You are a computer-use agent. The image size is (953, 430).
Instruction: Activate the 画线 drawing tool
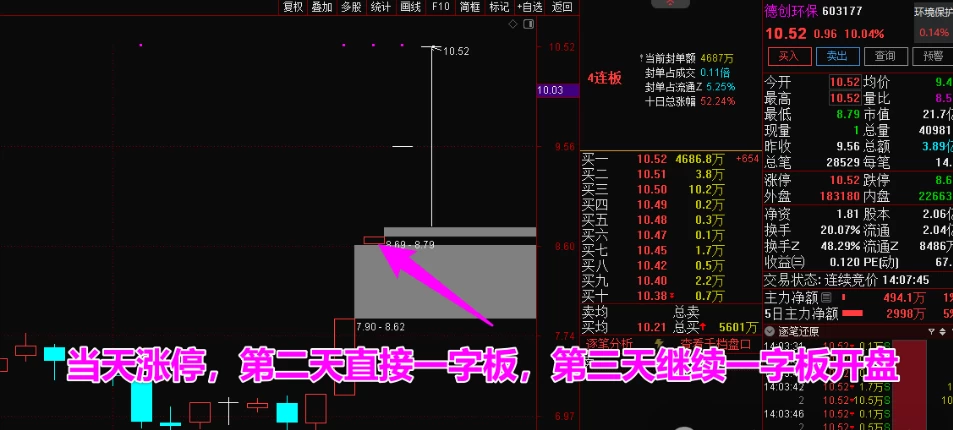click(411, 7)
